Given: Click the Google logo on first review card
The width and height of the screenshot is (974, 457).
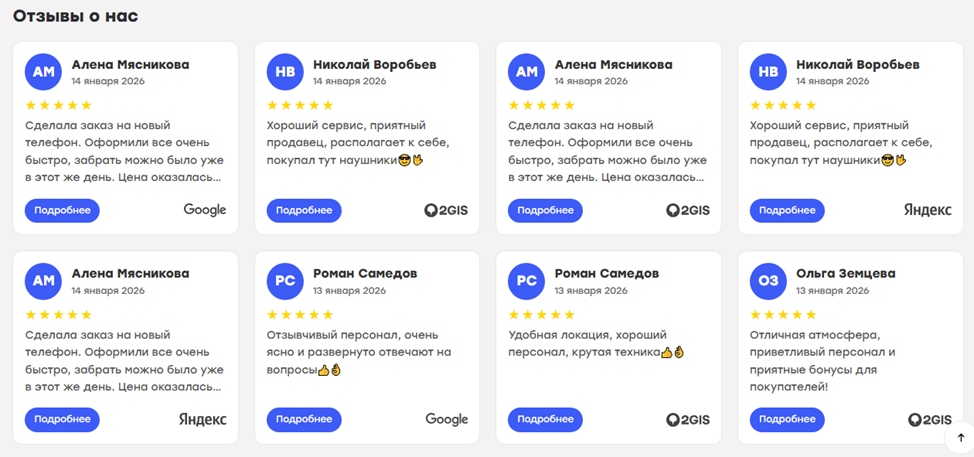Looking at the screenshot, I should pos(205,210).
